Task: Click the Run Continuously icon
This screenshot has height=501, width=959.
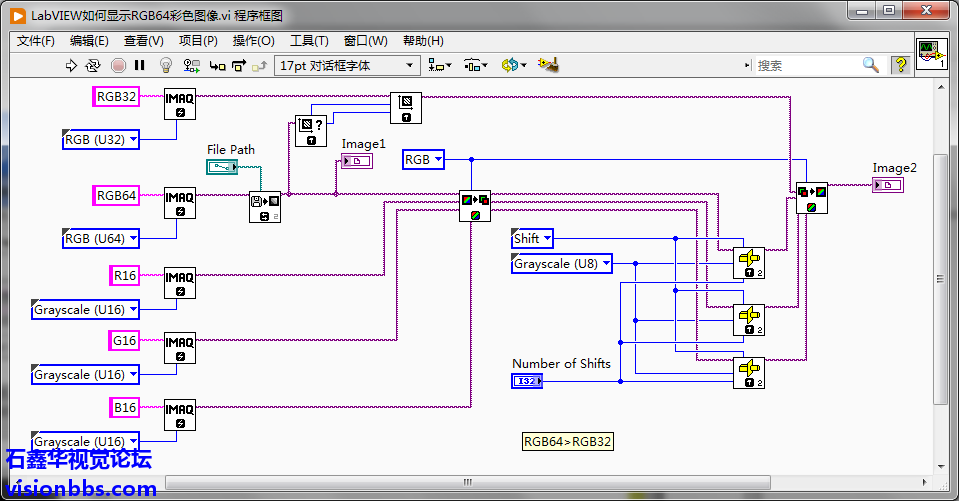Action: coord(93,65)
